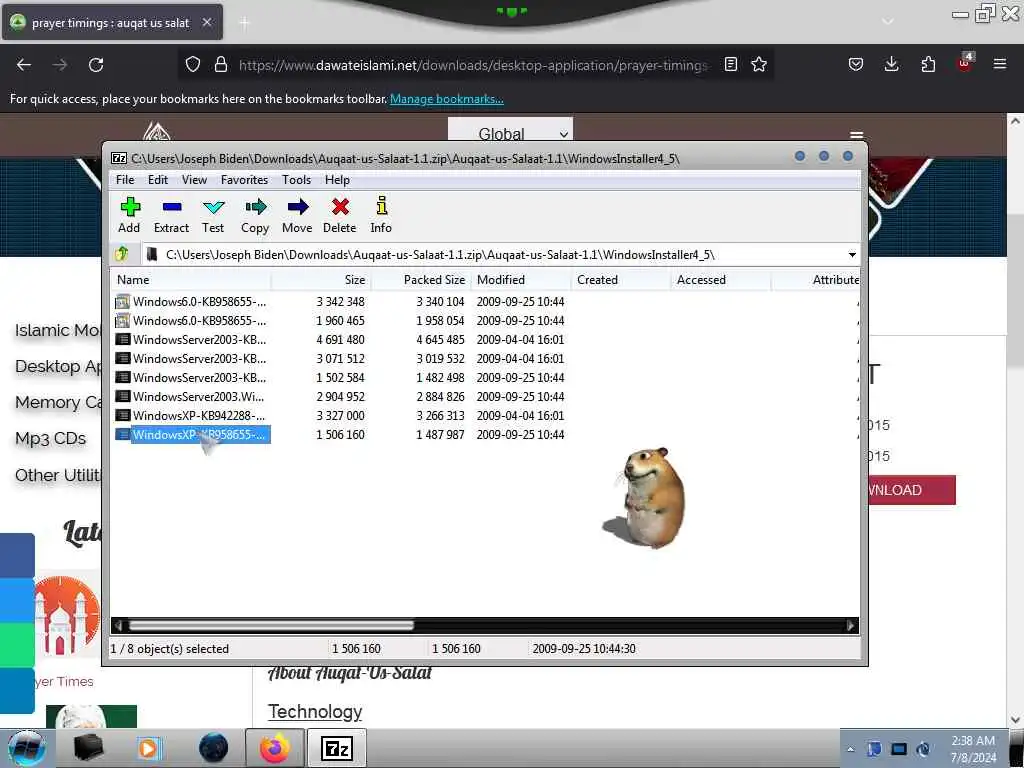Click the taskbar clock showing 2:38 AM
Image resolution: width=1024 pixels, height=768 pixels.
(973, 749)
